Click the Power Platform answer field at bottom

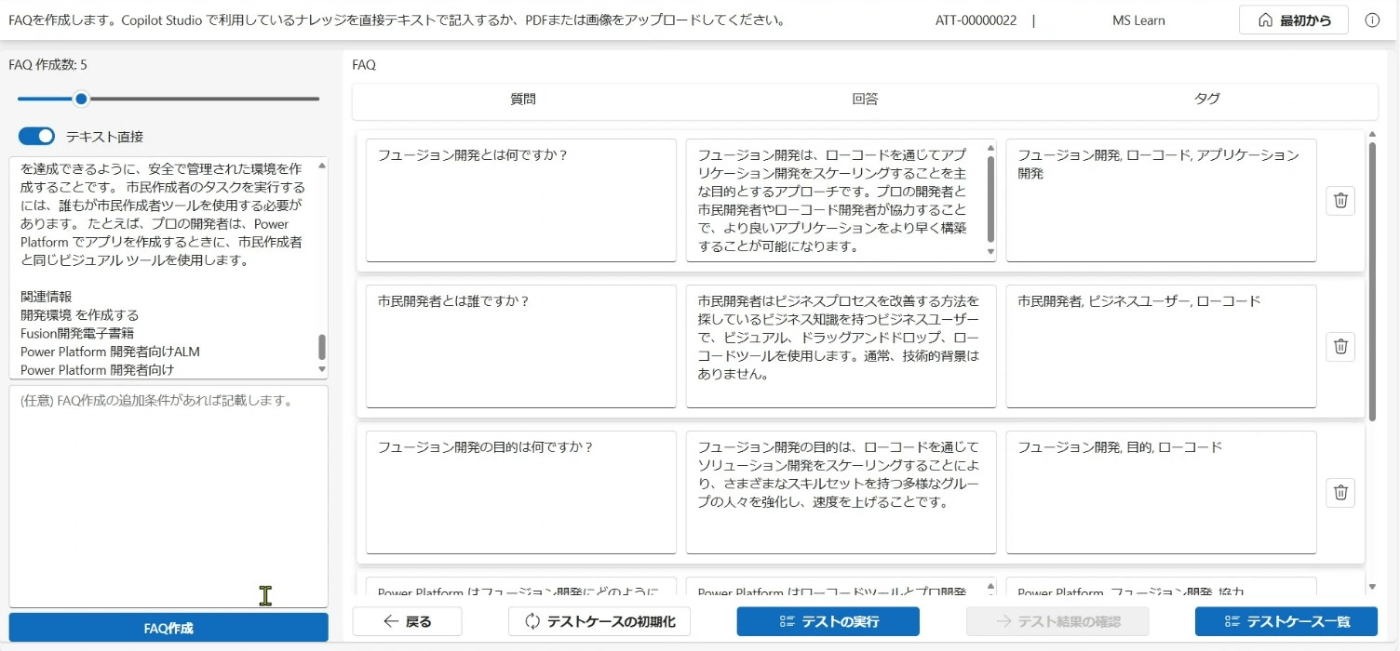click(x=841, y=588)
